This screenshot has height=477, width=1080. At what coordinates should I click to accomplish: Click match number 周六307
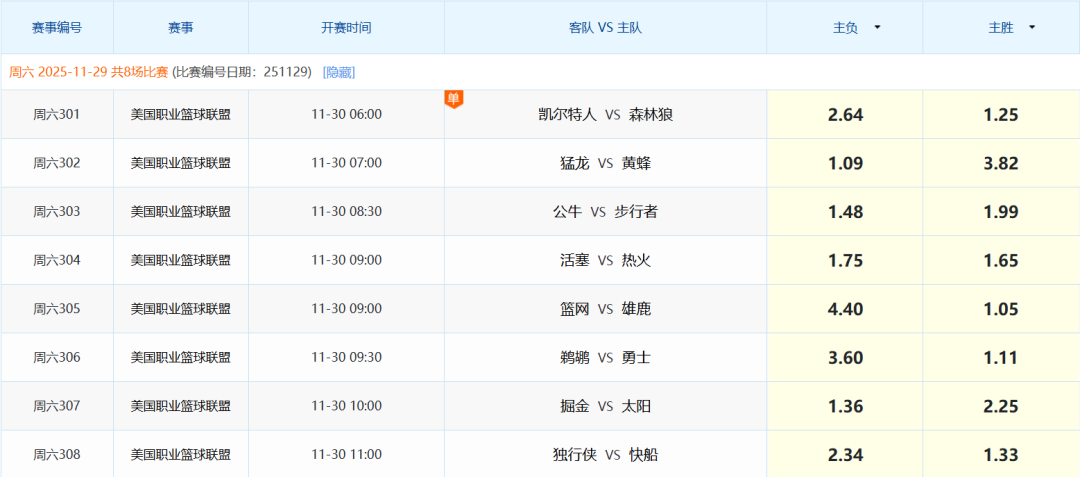coord(57,407)
